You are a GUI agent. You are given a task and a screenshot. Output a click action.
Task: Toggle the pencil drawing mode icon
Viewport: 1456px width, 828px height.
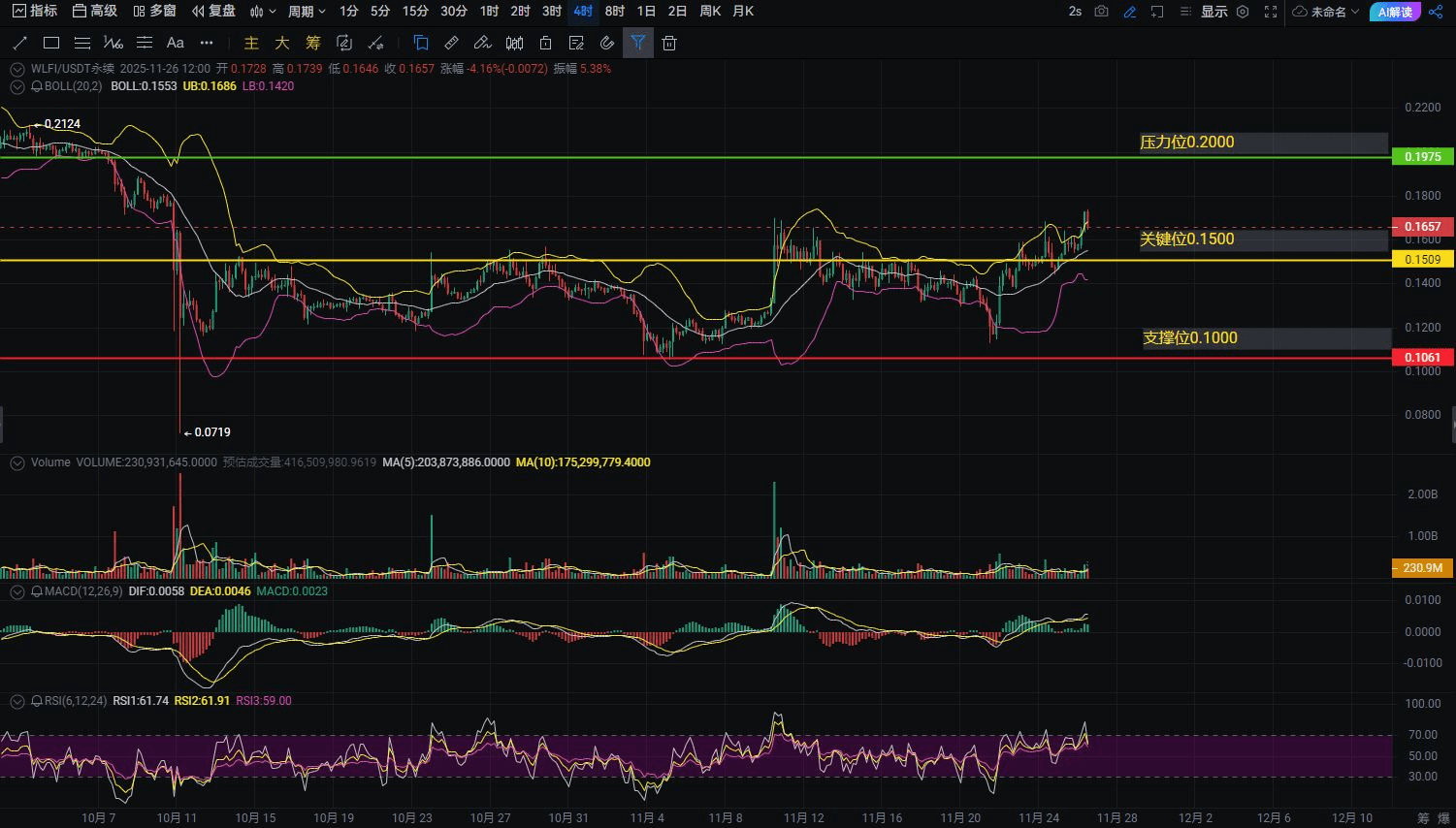coord(1130,12)
